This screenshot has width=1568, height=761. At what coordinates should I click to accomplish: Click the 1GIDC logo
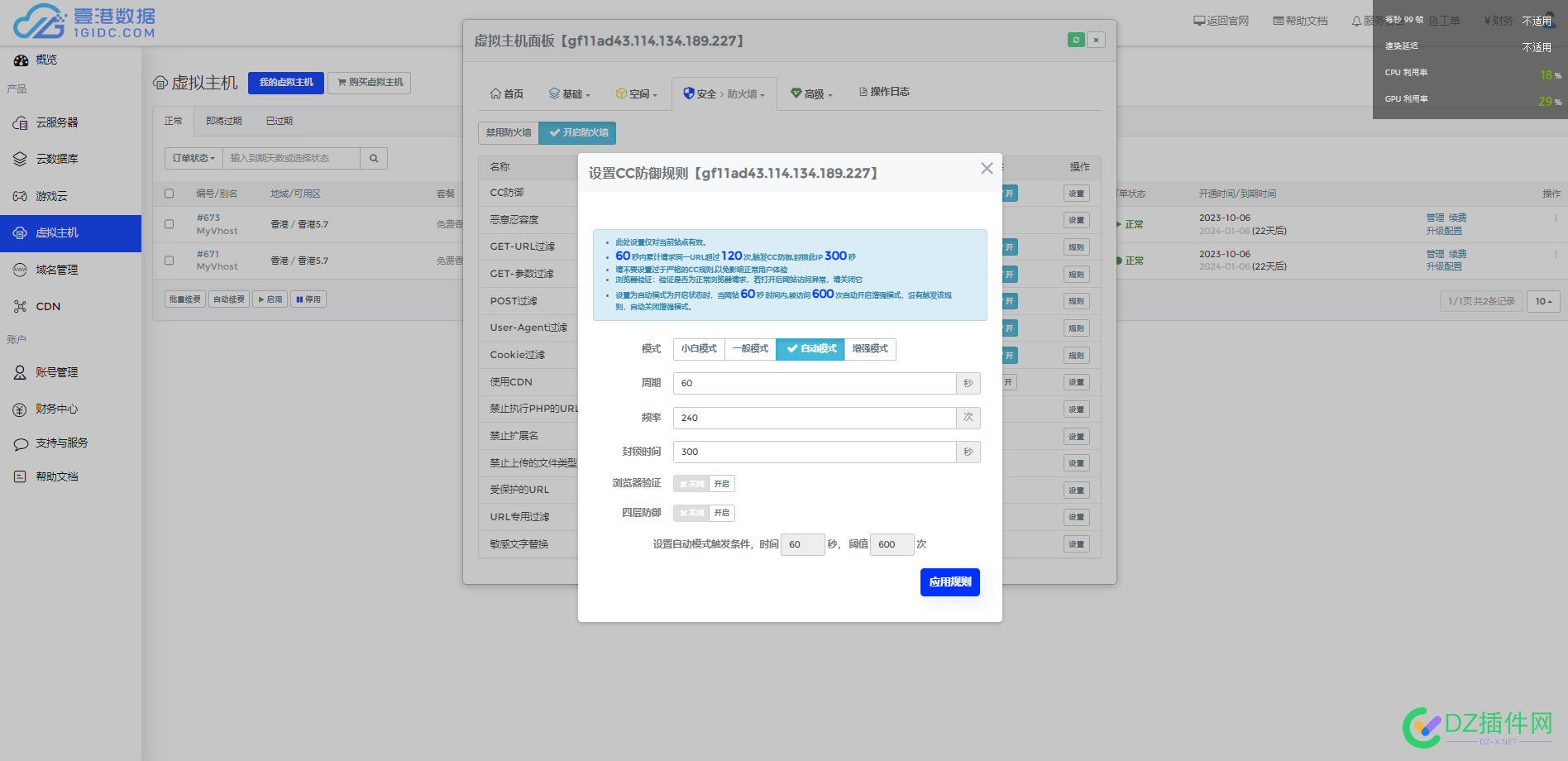(x=84, y=22)
